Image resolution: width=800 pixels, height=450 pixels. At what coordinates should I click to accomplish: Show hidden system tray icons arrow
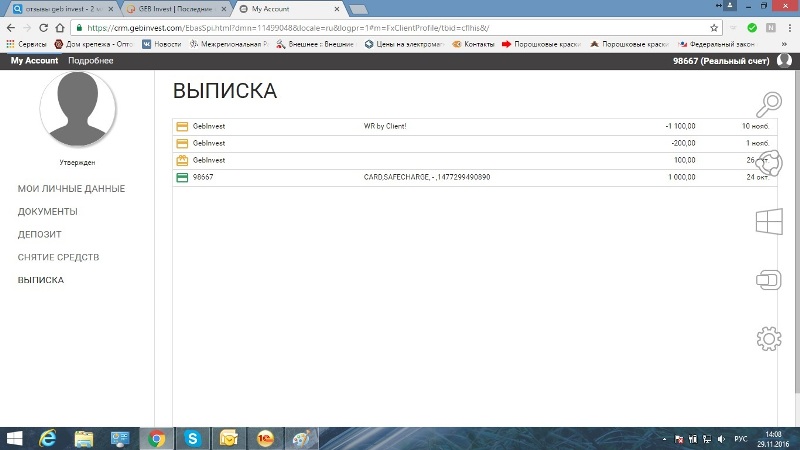click(x=667, y=439)
